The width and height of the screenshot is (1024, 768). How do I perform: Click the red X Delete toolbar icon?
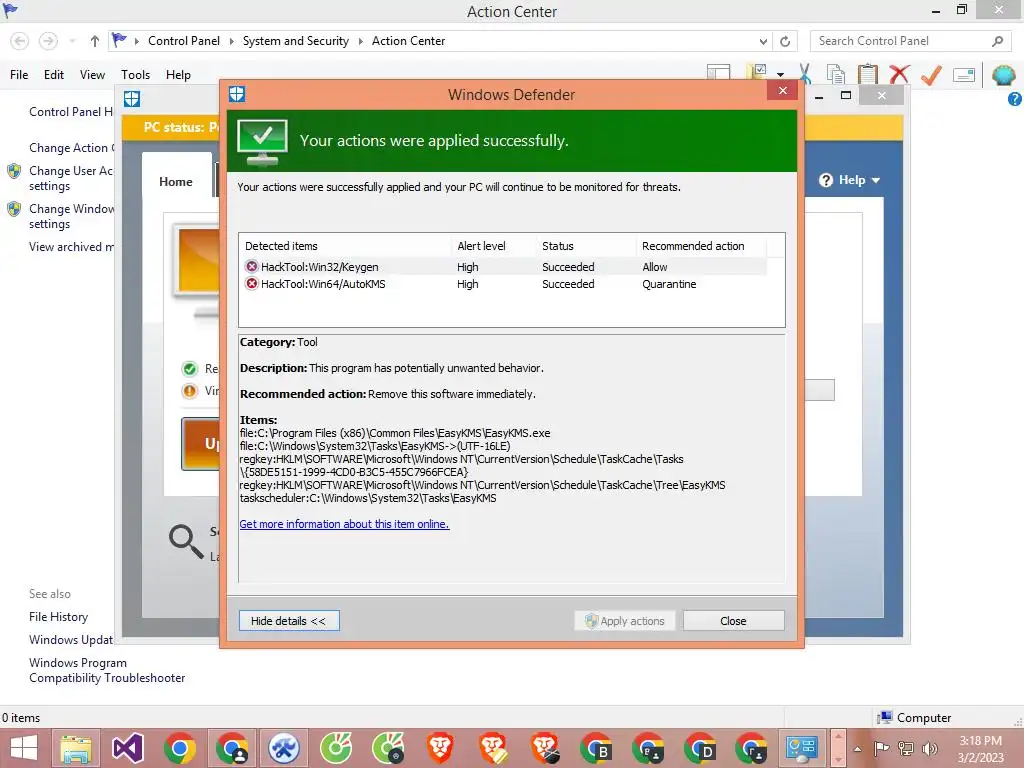[x=899, y=74]
